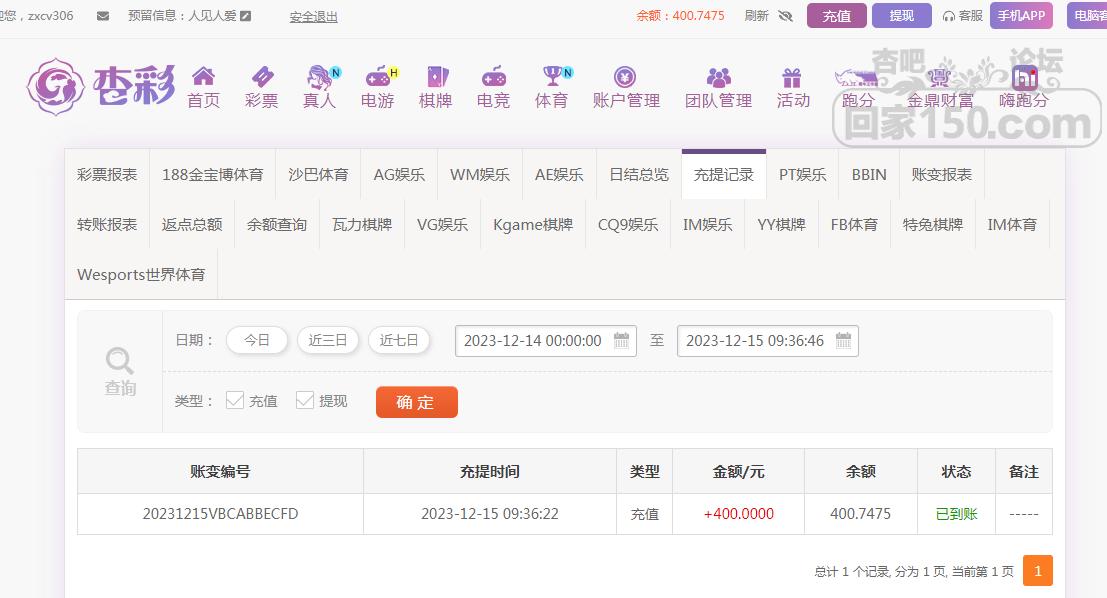Open the 棋牌 card games icon
This screenshot has height=598, width=1107.
point(436,76)
